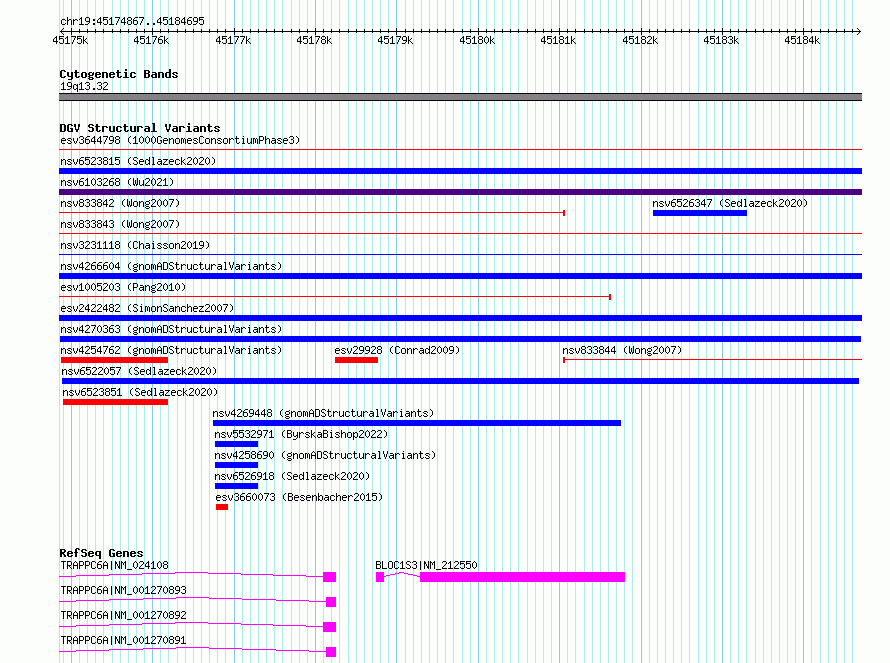Click the blue bar of nsv4269448
The height and width of the screenshot is (663, 890).
(x=417, y=423)
